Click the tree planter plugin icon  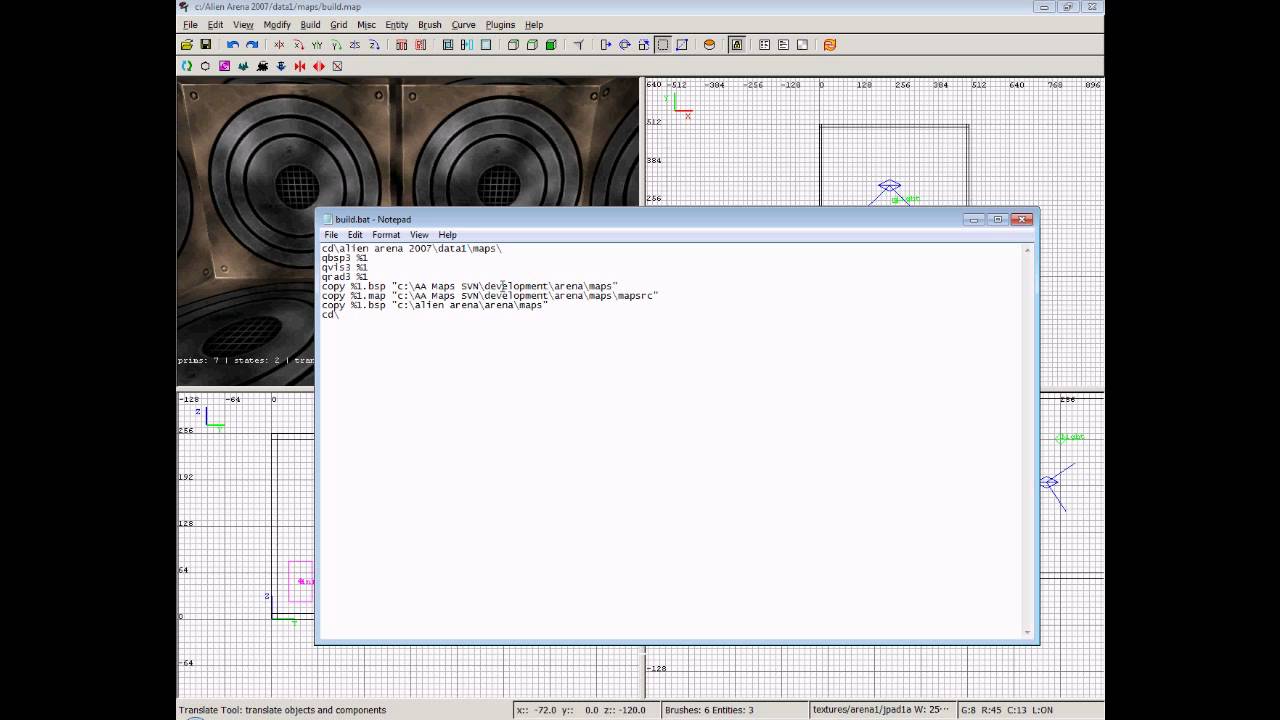click(x=243, y=66)
